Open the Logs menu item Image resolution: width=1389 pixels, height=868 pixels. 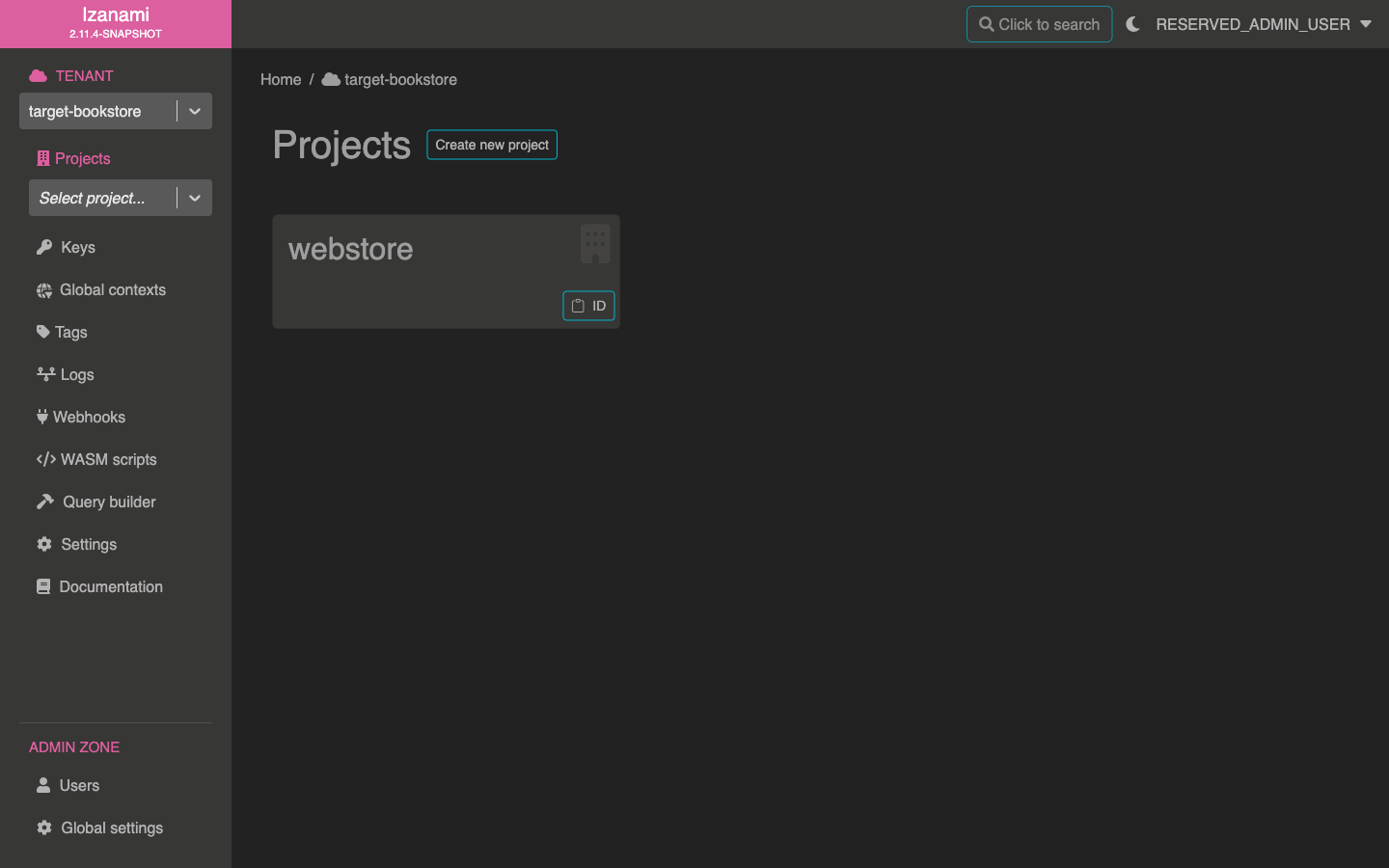click(76, 374)
